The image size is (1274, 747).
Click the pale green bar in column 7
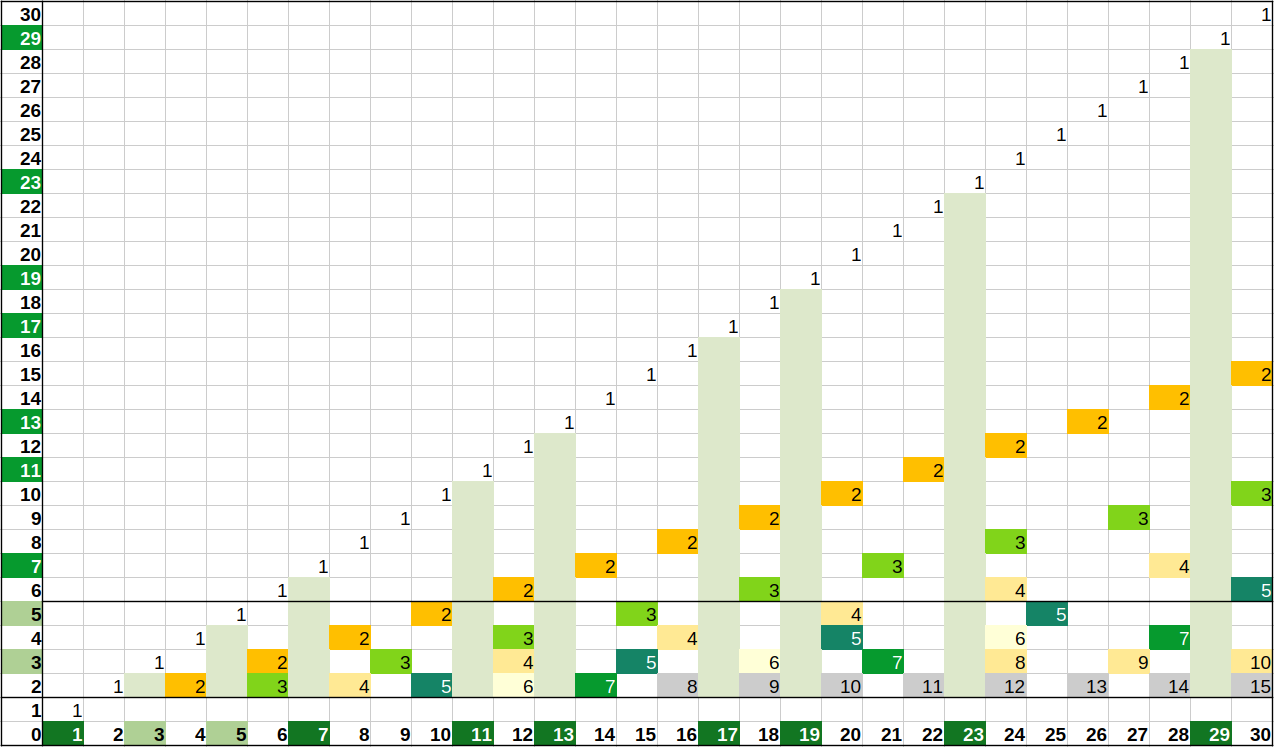pyautogui.click(x=309, y=637)
